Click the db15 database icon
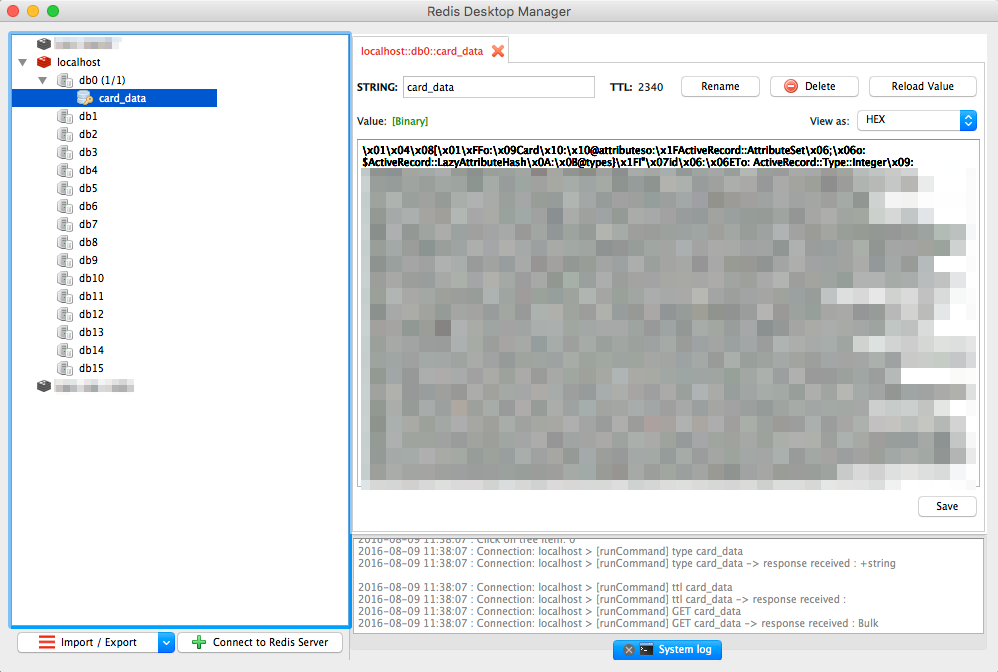The height and width of the screenshot is (672, 998). [x=65, y=368]
